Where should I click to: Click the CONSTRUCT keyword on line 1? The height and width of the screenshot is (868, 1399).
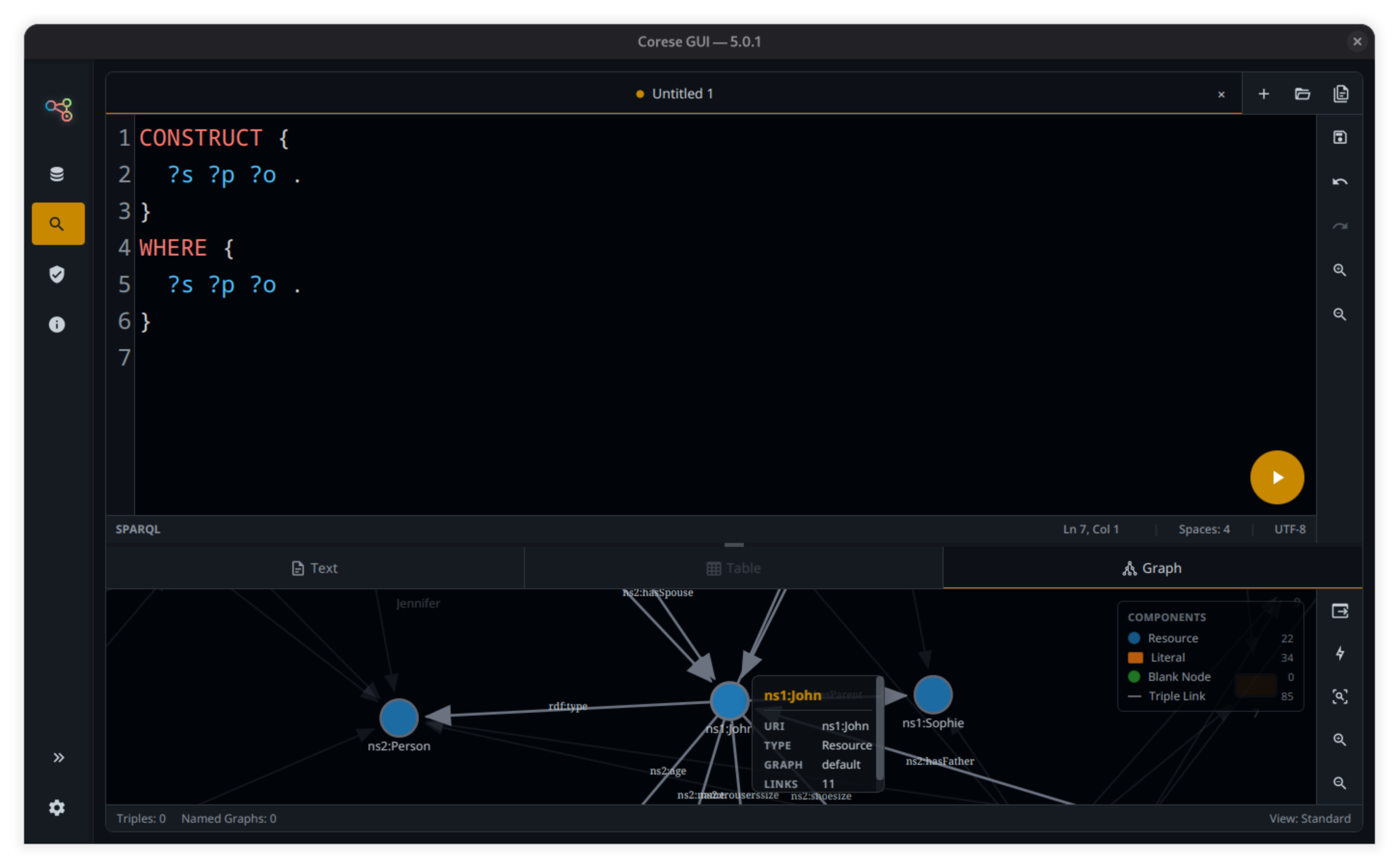pyautogui.click(x=200, y=138)
